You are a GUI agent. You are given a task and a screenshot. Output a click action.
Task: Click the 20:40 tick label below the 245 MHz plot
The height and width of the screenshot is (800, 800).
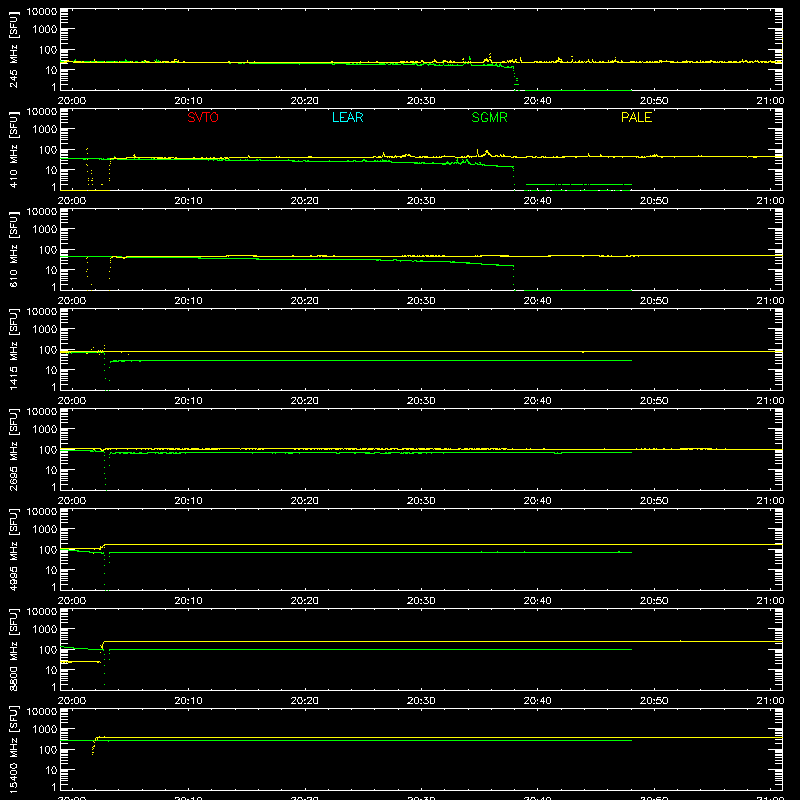pos(537,101)
